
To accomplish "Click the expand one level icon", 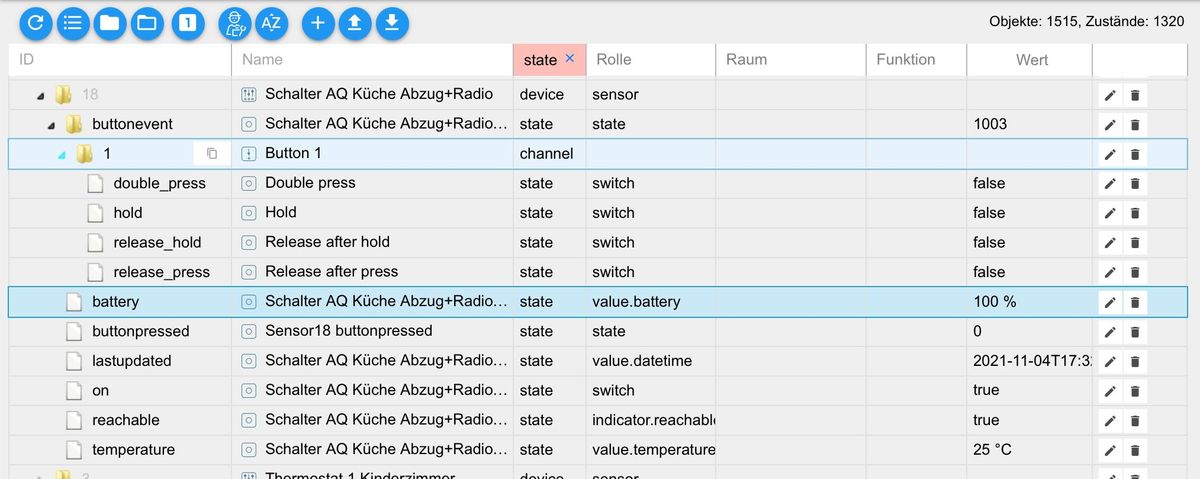I will (187, 23).
